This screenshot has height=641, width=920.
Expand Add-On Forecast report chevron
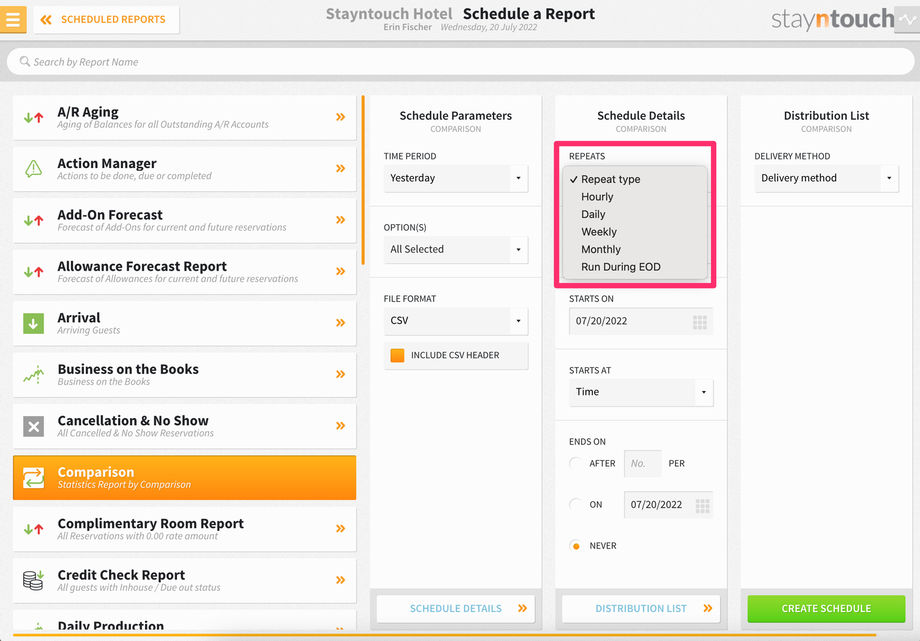click(340, 220)
